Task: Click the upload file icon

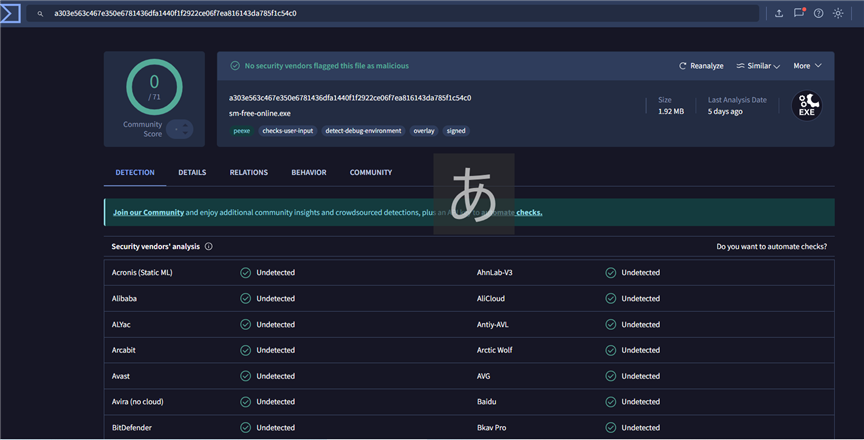Action: pos(779,13)
